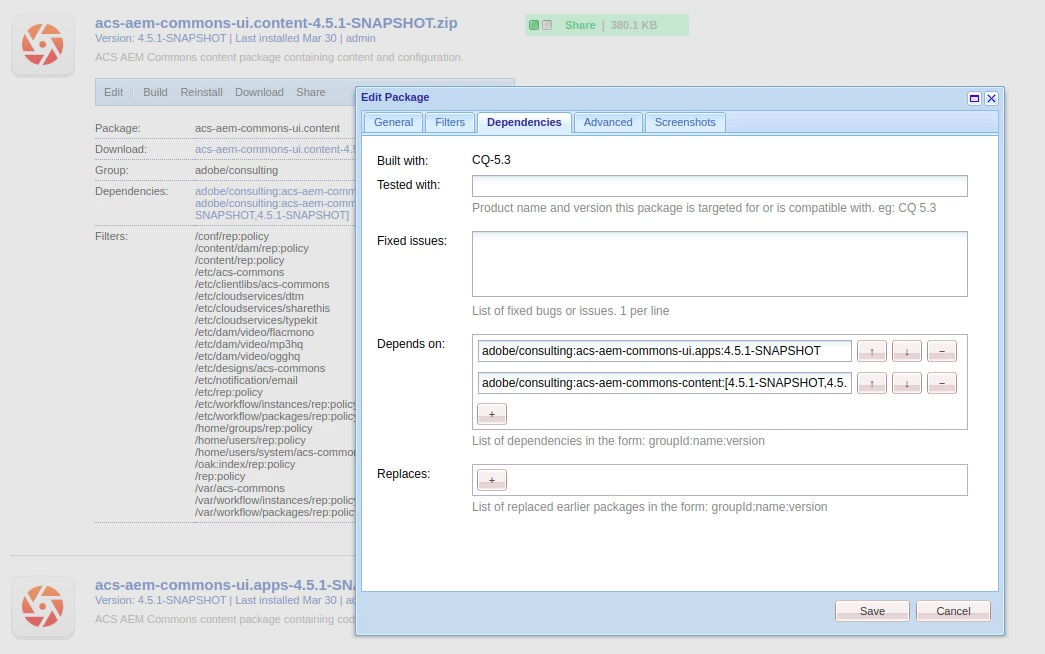Viewport: 1045px width, 654px height.
Task: Select filter /content/dam/rep:policy
Action: click(x=252, y=248)
